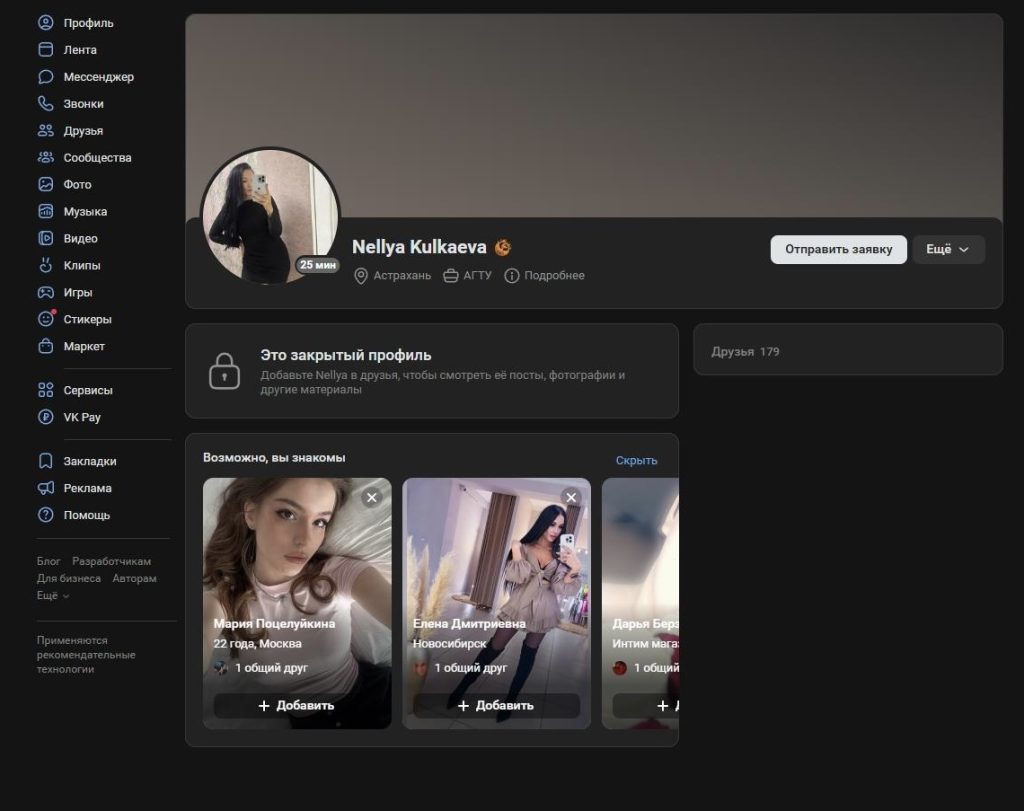
Task: Open the Games controller icon
Action: (x=45, y=293)
